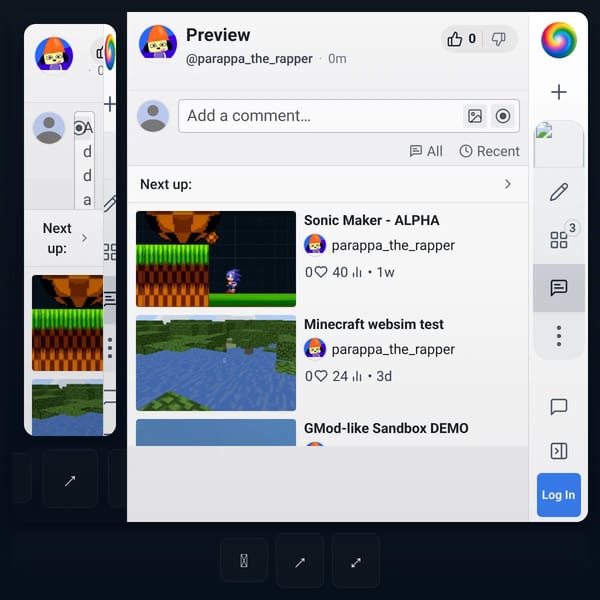Viewport: 600px width, 600px height.
Task: Select the All comments filter
Action: click(x=426, y=151)
